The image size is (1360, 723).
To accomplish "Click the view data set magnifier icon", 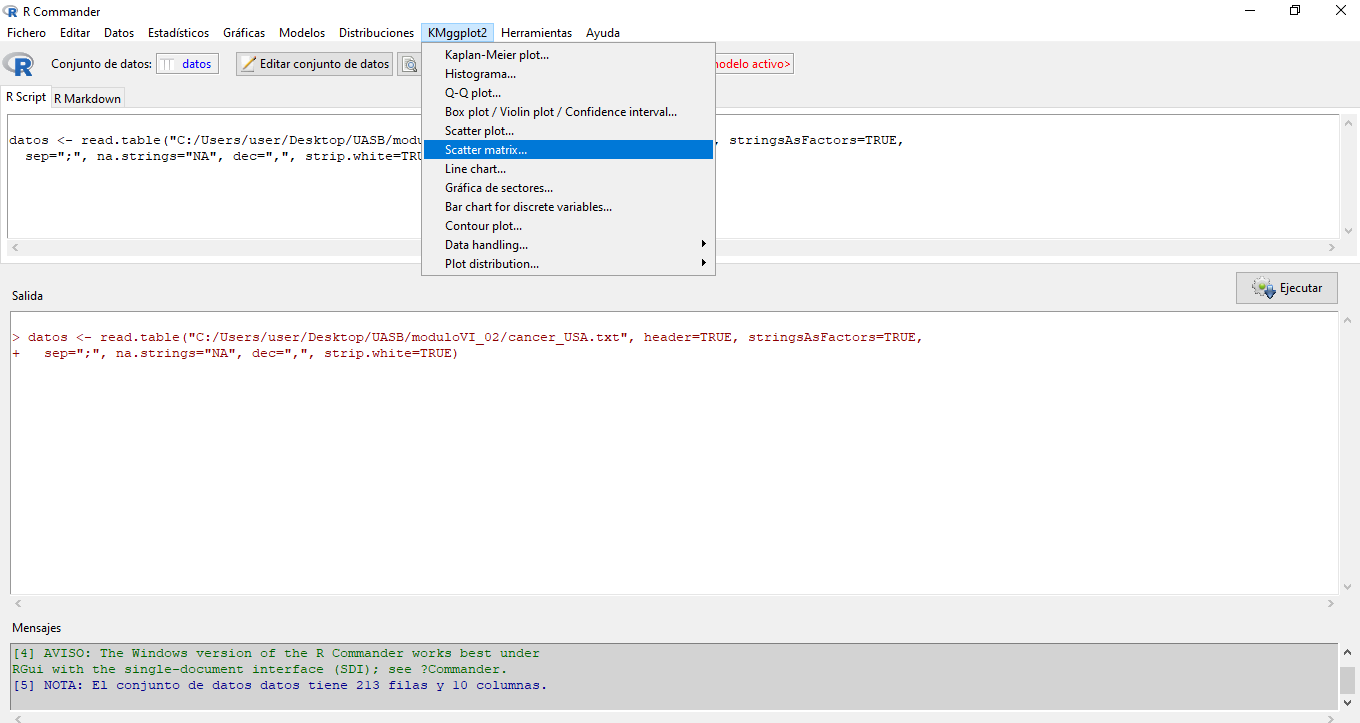I will pos(409,64).
